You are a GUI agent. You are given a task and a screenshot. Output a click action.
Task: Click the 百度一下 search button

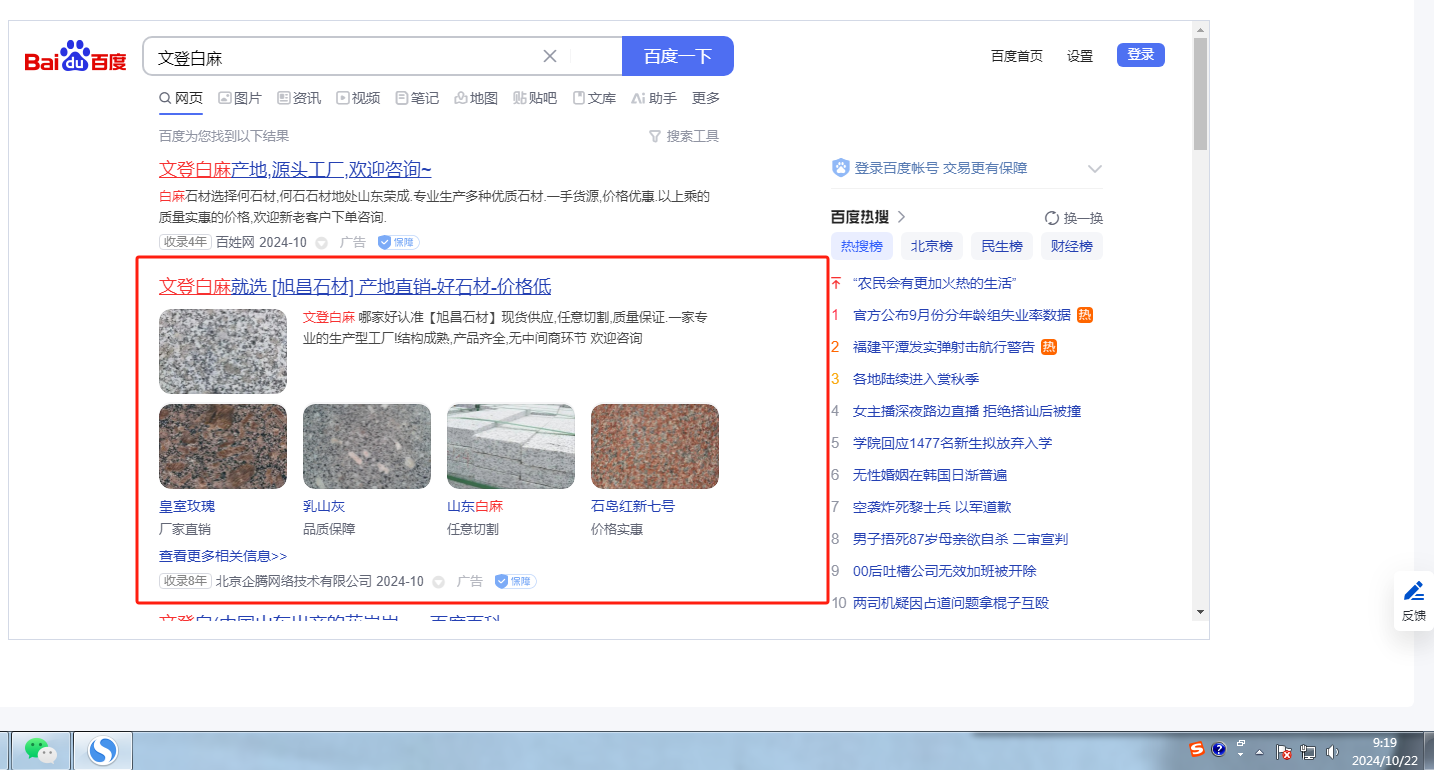[678, 56]
